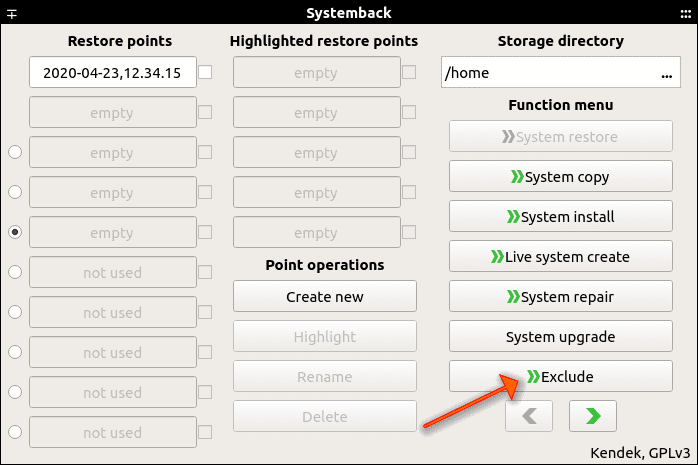This screenshot has width=698, height=465.
Task: Select the currently filled radio button
Action: point(15,232)
